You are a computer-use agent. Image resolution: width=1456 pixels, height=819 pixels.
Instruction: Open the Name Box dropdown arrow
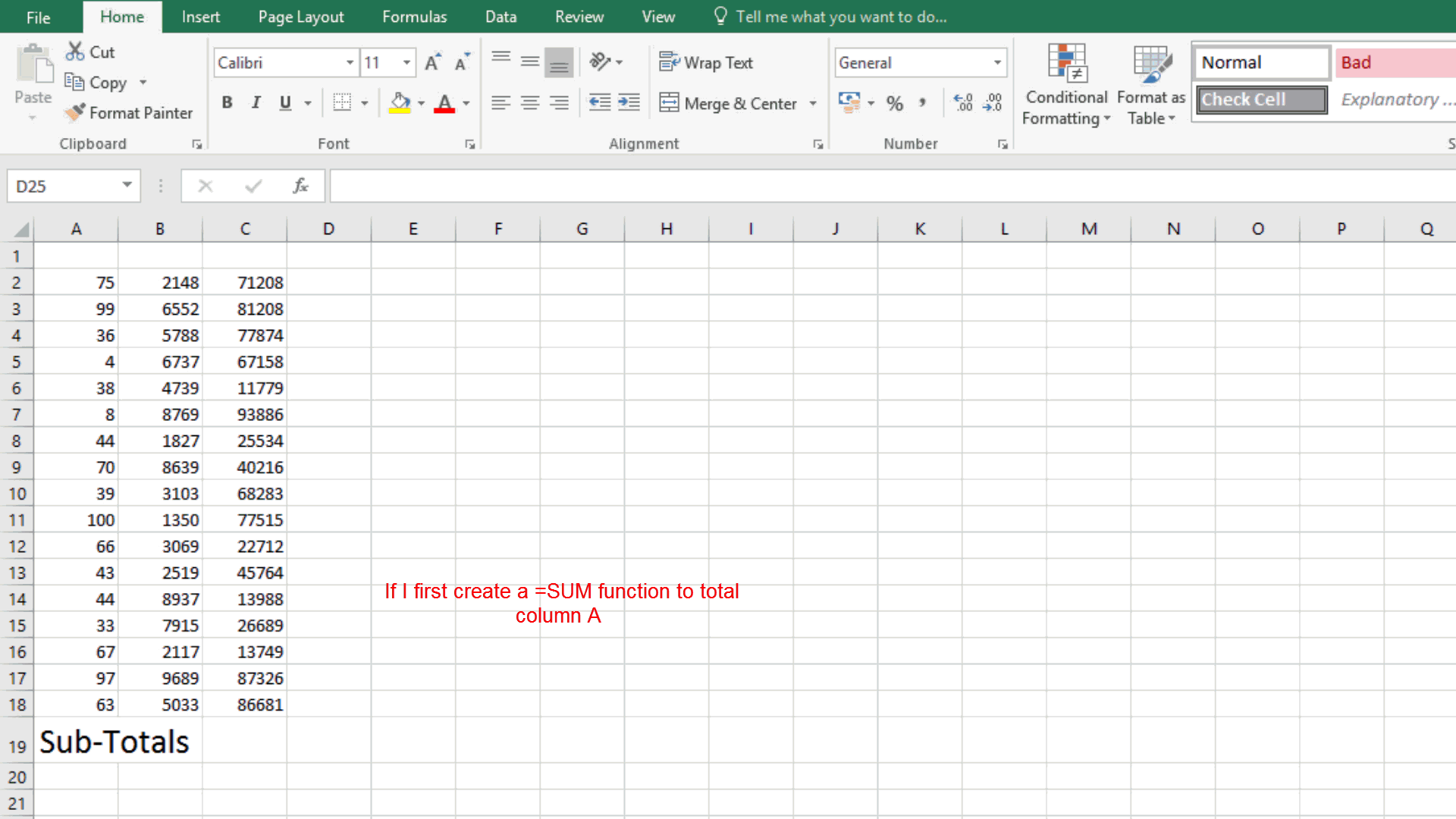tap(127, 186)
